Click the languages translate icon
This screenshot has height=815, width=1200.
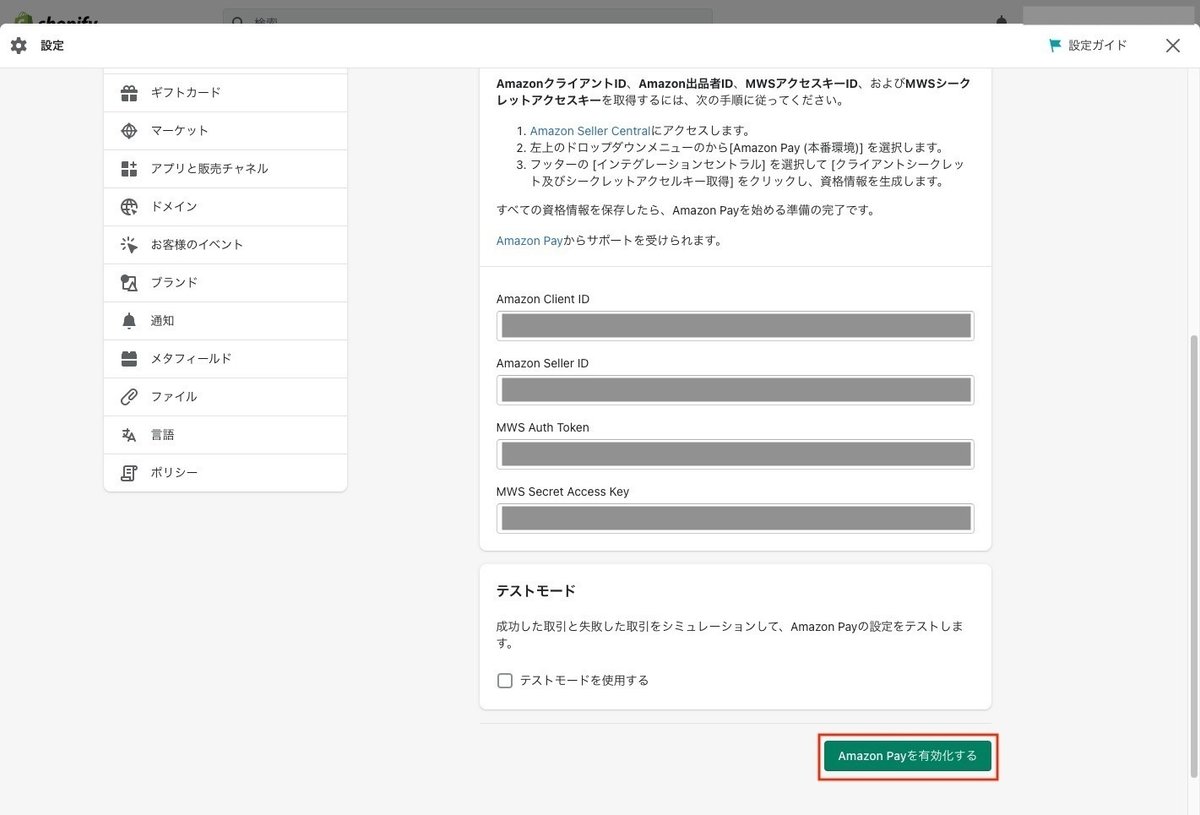click(129, 435)
